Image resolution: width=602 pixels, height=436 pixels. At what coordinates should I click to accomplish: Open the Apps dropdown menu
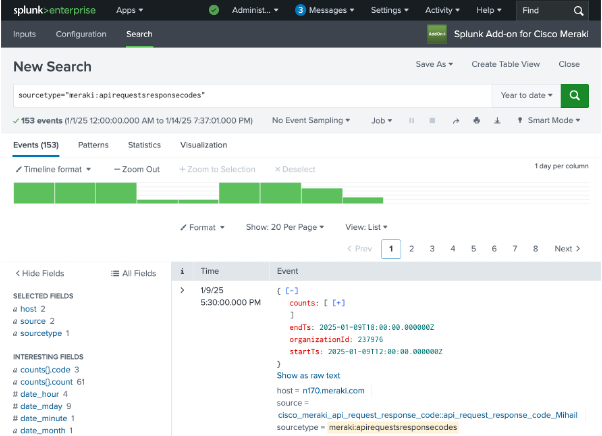coord(130,10)
